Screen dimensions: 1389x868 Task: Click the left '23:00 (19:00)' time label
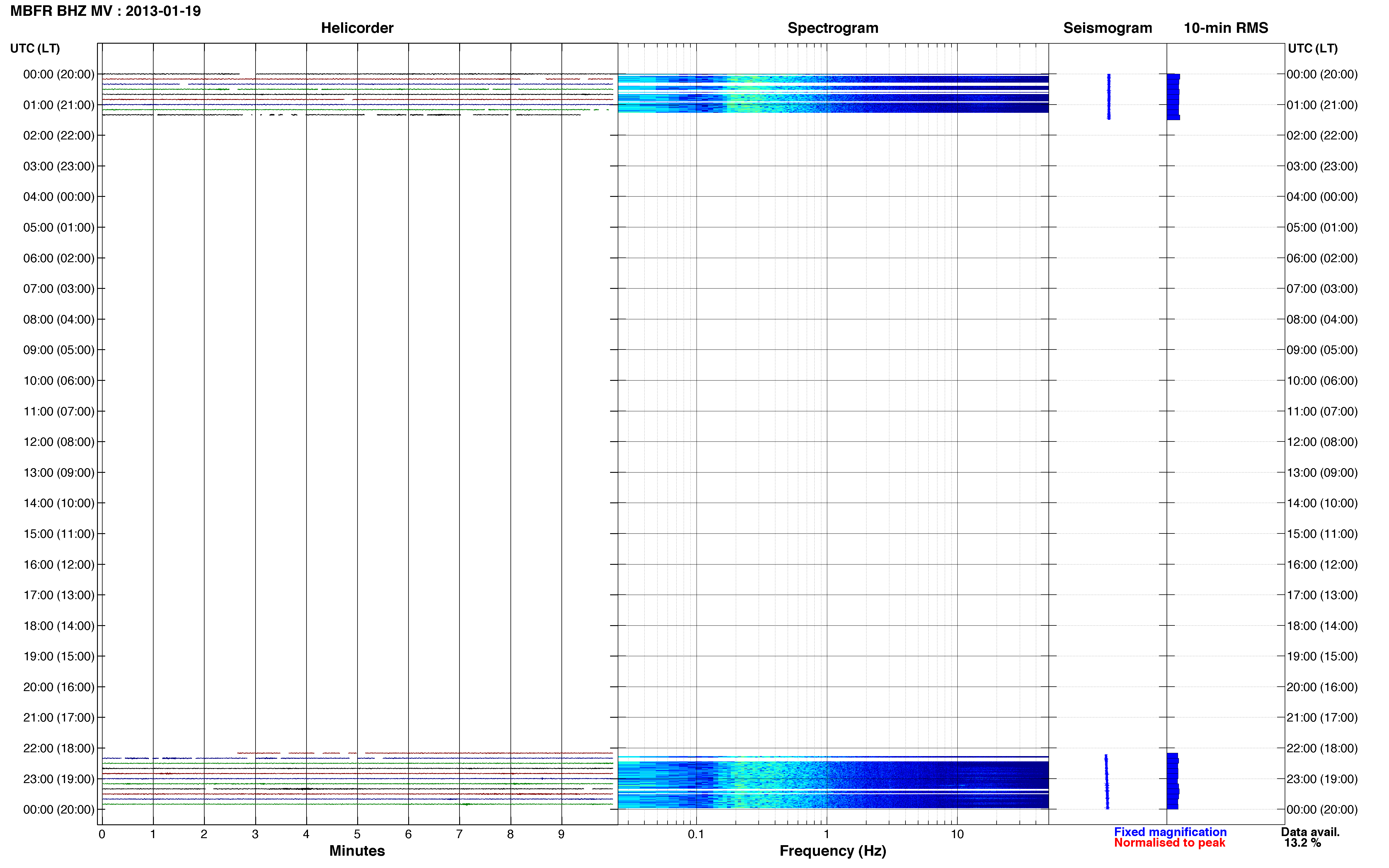59,779
